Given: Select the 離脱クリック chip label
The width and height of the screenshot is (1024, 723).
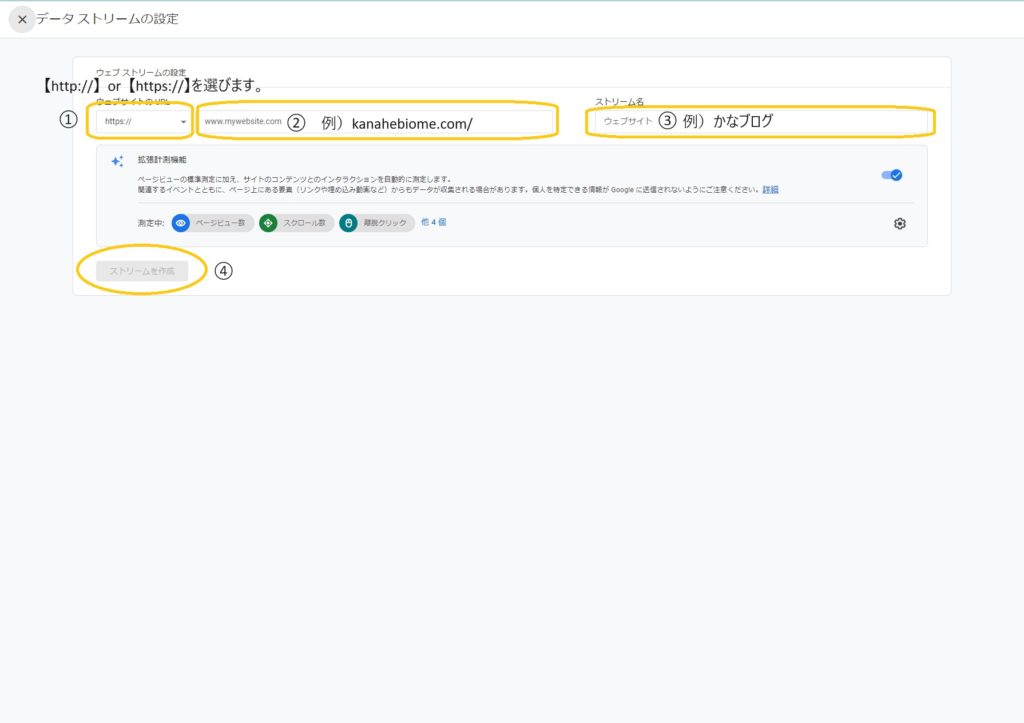Looking at the screenshot, I should pos(386,223).
